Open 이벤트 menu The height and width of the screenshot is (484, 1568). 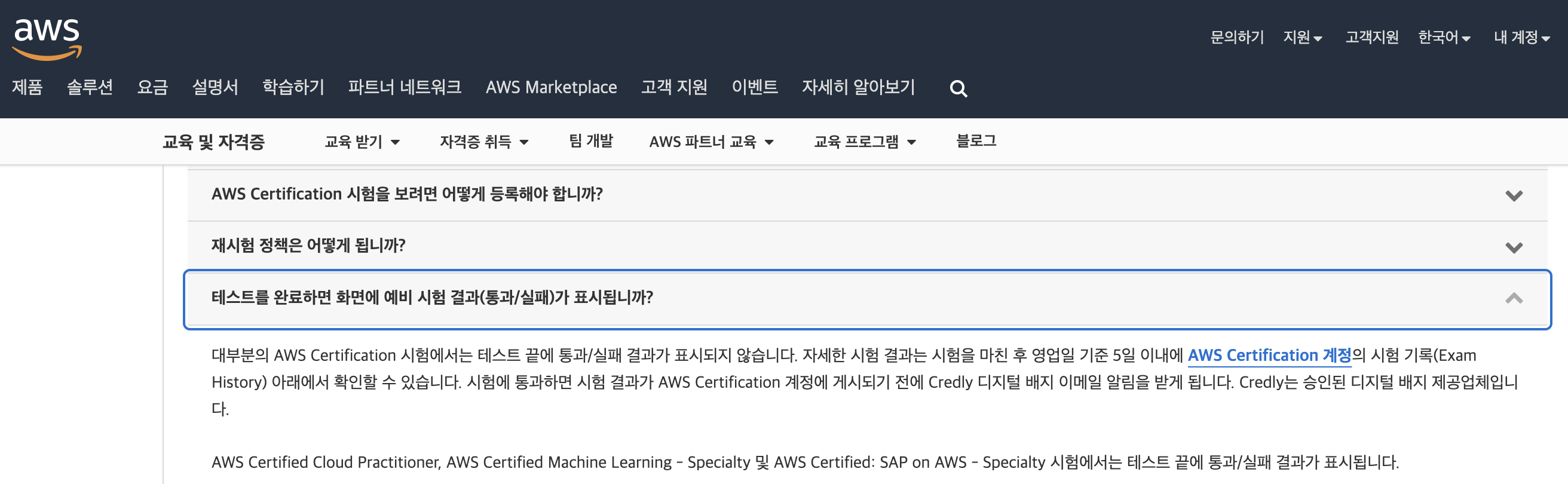point(755,87)
